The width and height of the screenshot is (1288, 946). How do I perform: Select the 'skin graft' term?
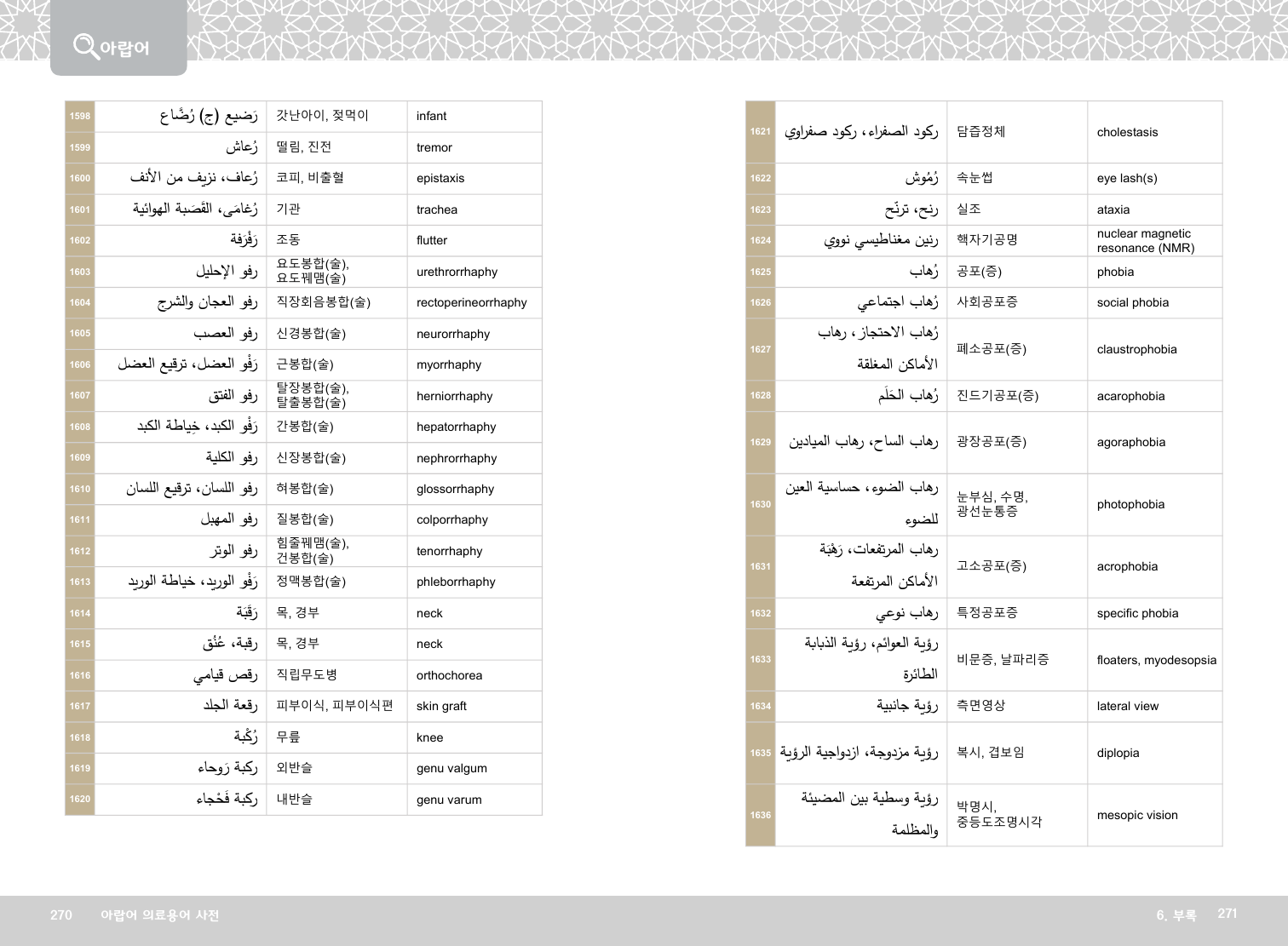[441, 706]
